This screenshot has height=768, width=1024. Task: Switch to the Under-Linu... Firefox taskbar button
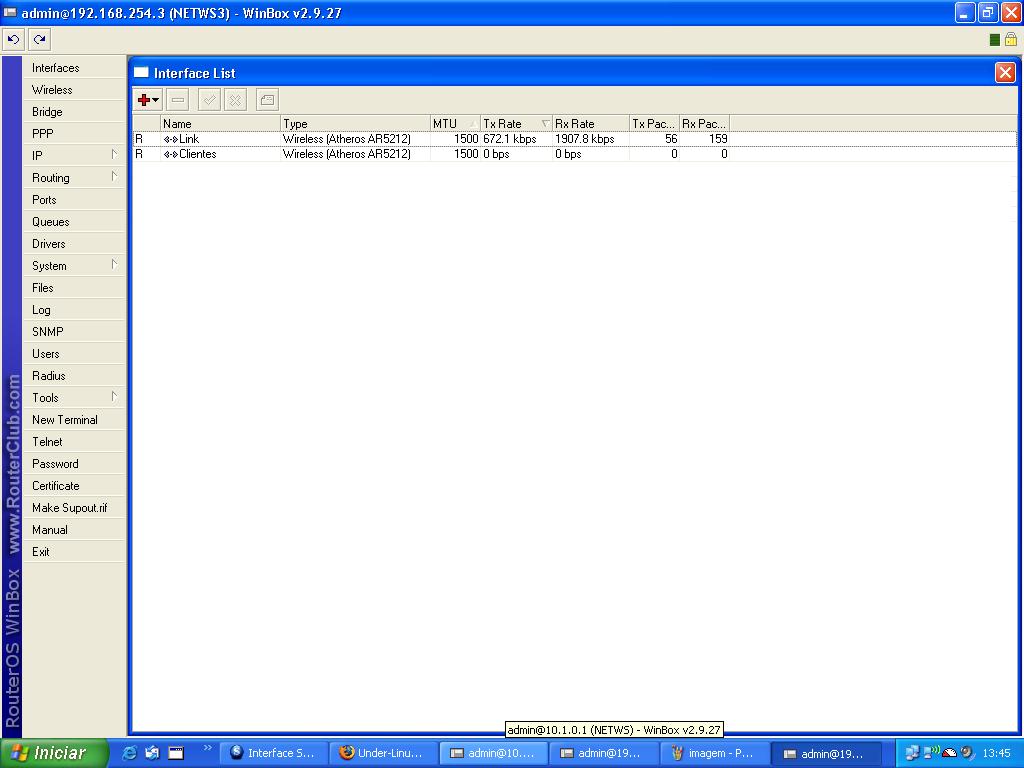[382, 753]
